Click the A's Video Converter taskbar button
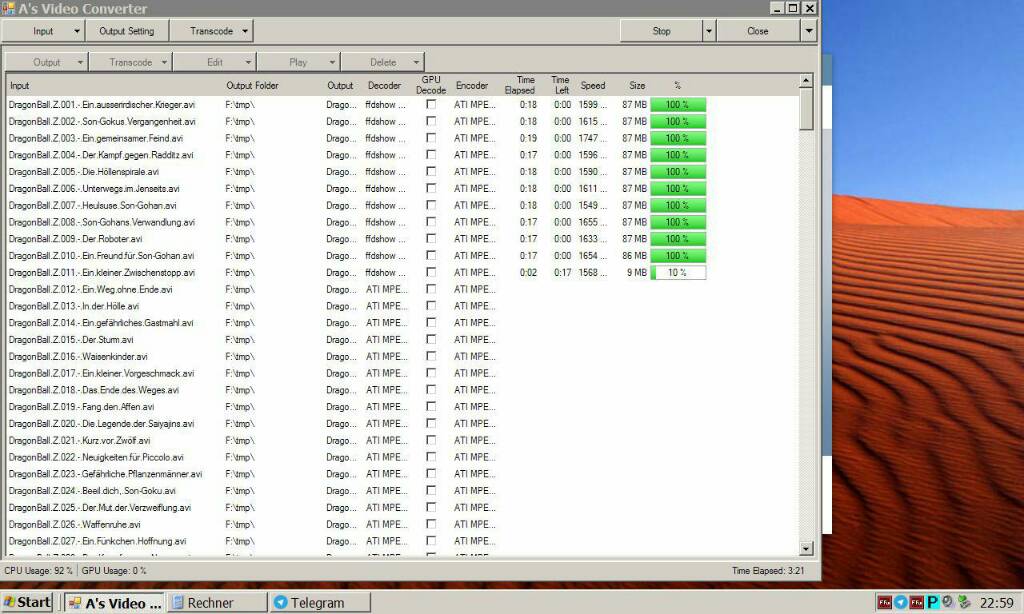Image resolution: width=1024 pixels, height=614 pixels. pos(114,602)
